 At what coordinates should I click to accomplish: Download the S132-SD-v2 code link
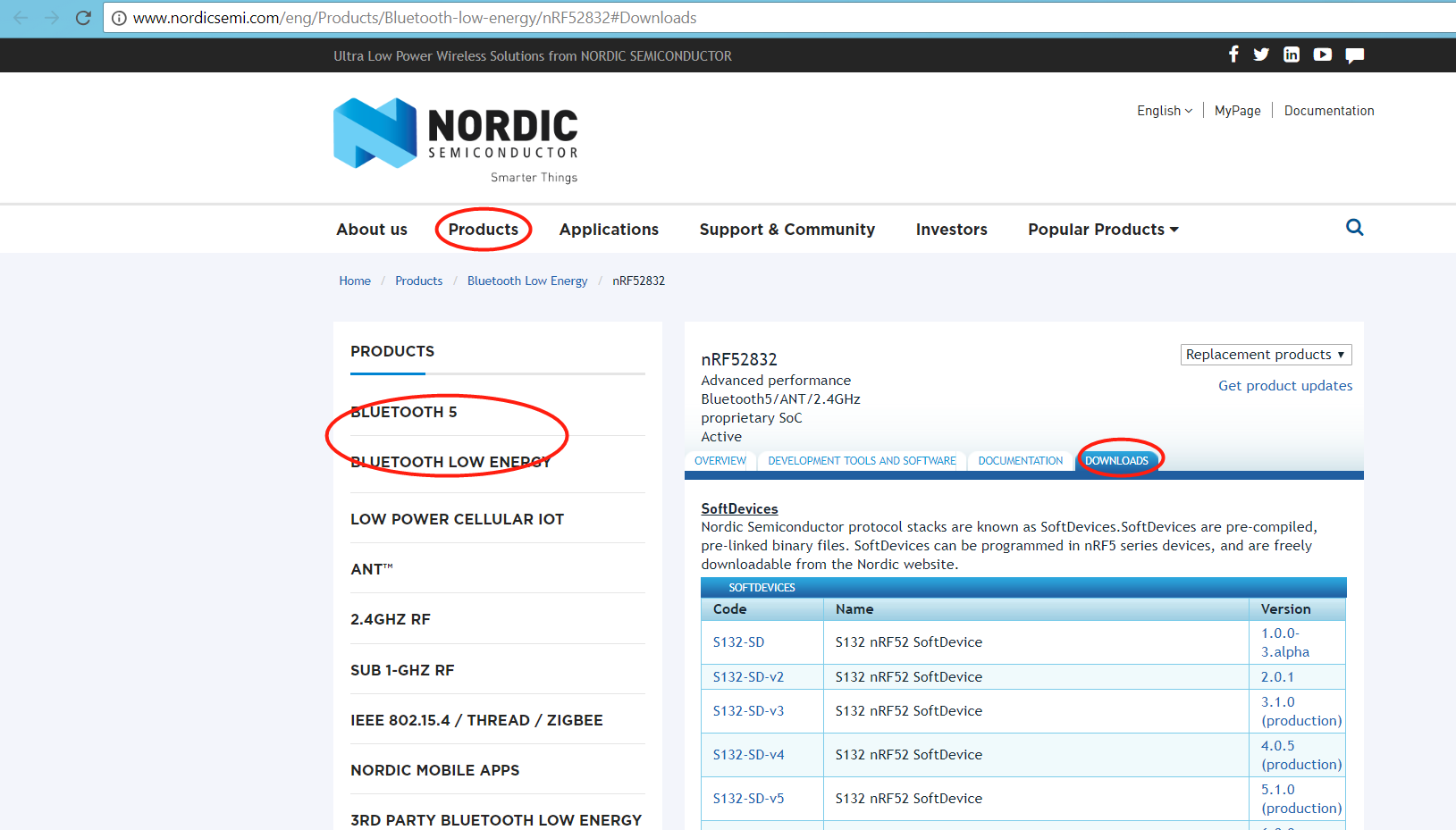point(749,677)
